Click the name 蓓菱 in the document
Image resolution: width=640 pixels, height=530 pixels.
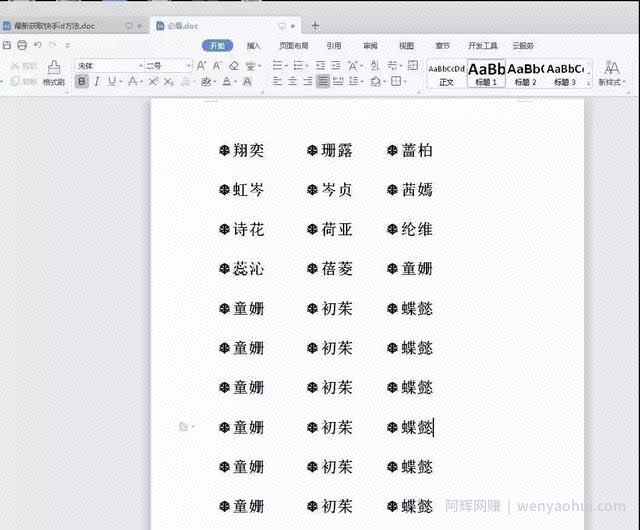click(337, 269)
